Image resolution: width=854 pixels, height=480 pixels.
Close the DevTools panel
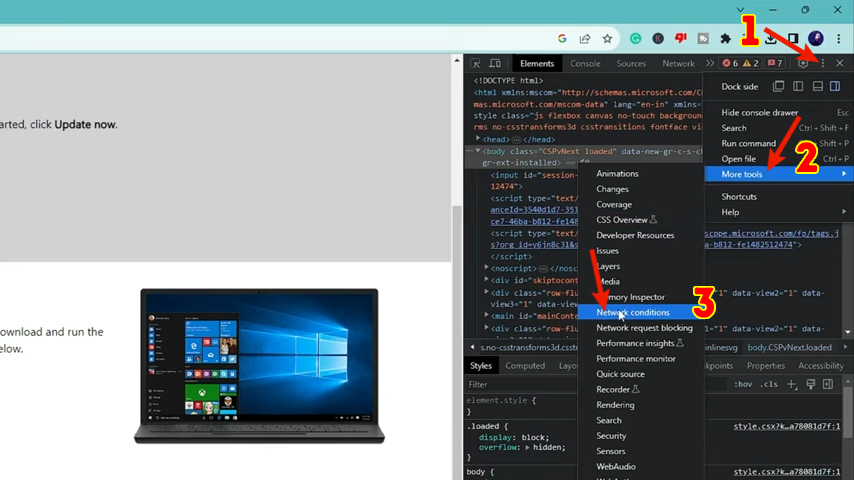(840, 63)
